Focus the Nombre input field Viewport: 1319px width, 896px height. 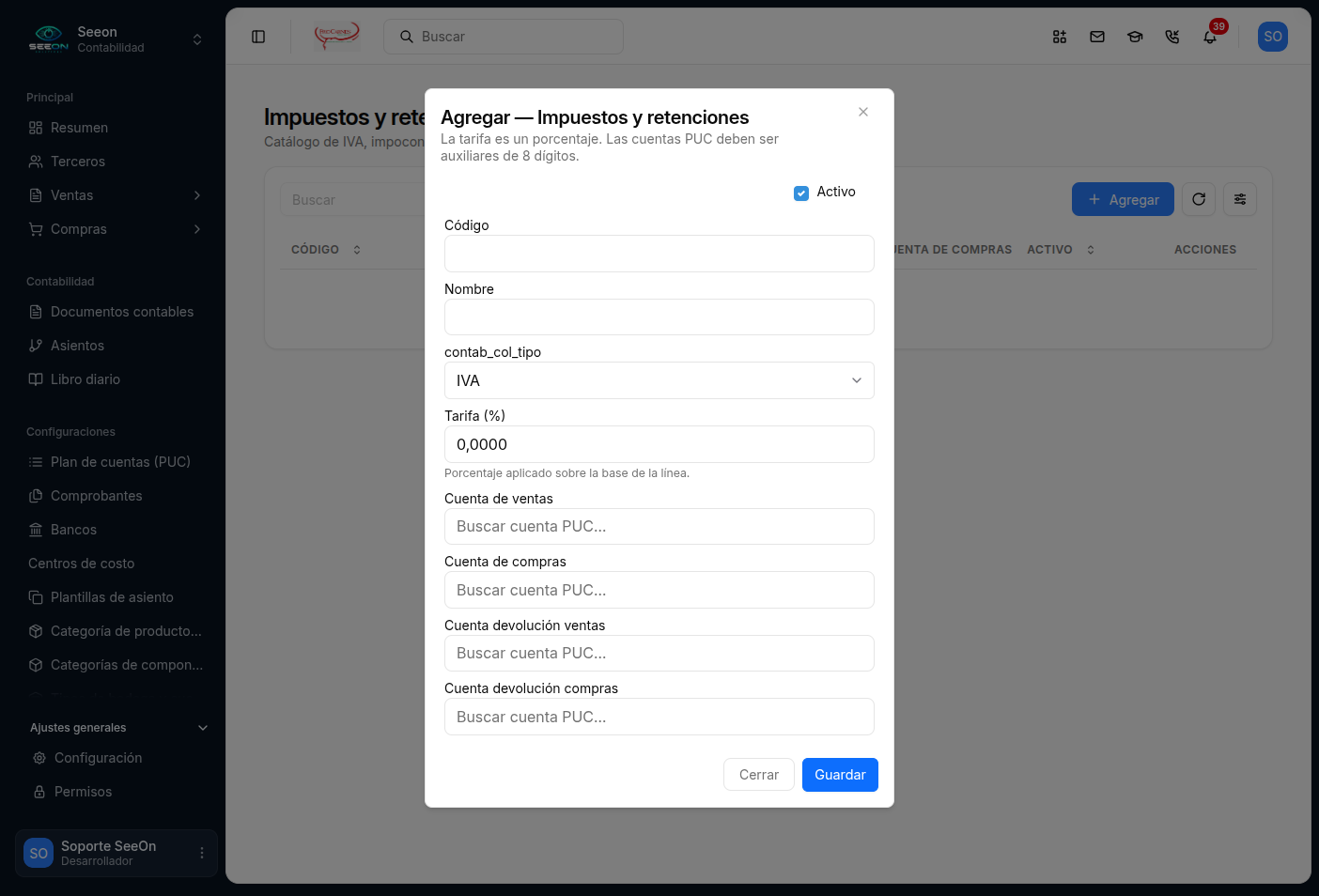pos(659,317)
